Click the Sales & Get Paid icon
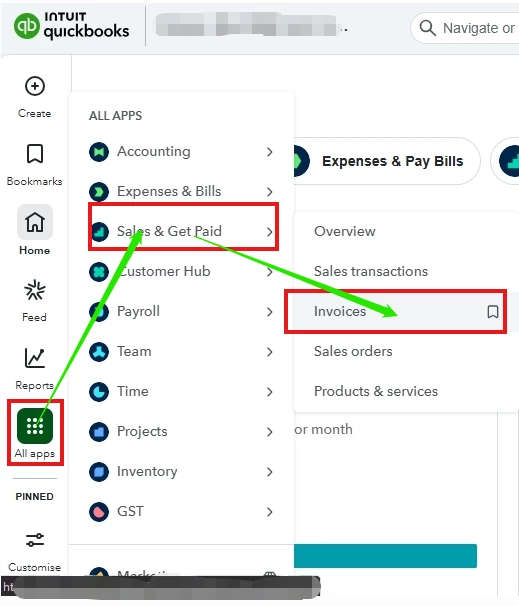This screenshot has width=519, height=606. point(100,232)
